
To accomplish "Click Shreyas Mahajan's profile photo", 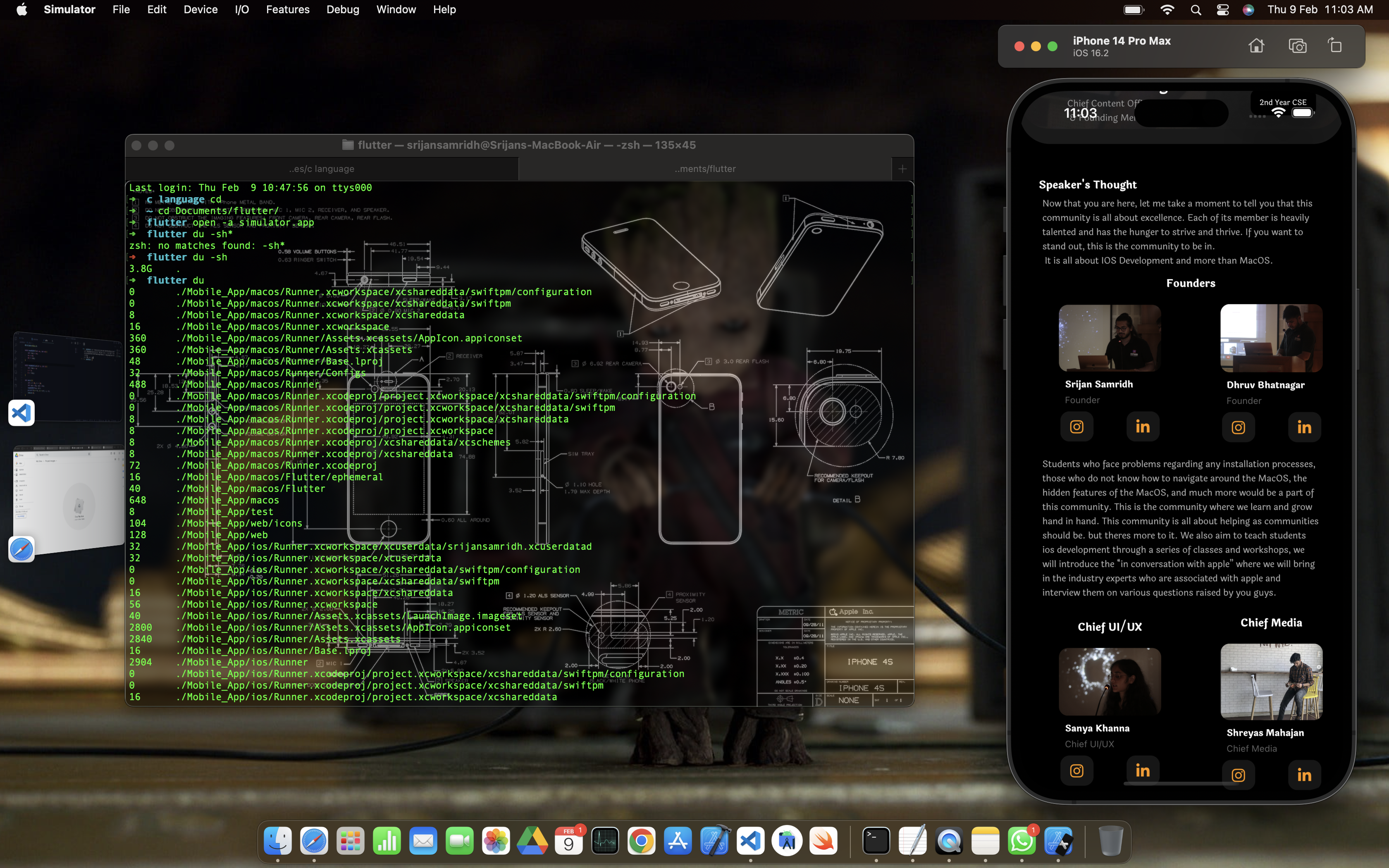I will coord(1271,682).
